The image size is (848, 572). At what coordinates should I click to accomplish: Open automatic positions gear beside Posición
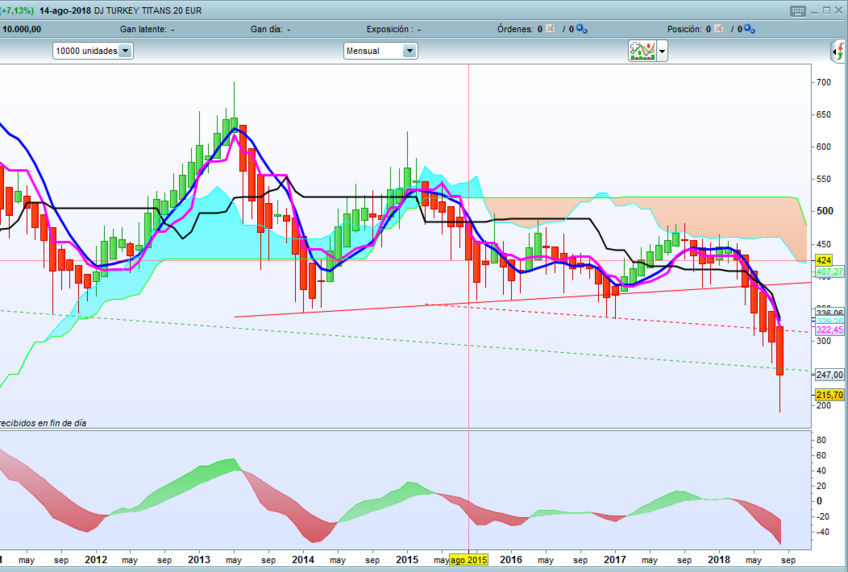(749, 29)
